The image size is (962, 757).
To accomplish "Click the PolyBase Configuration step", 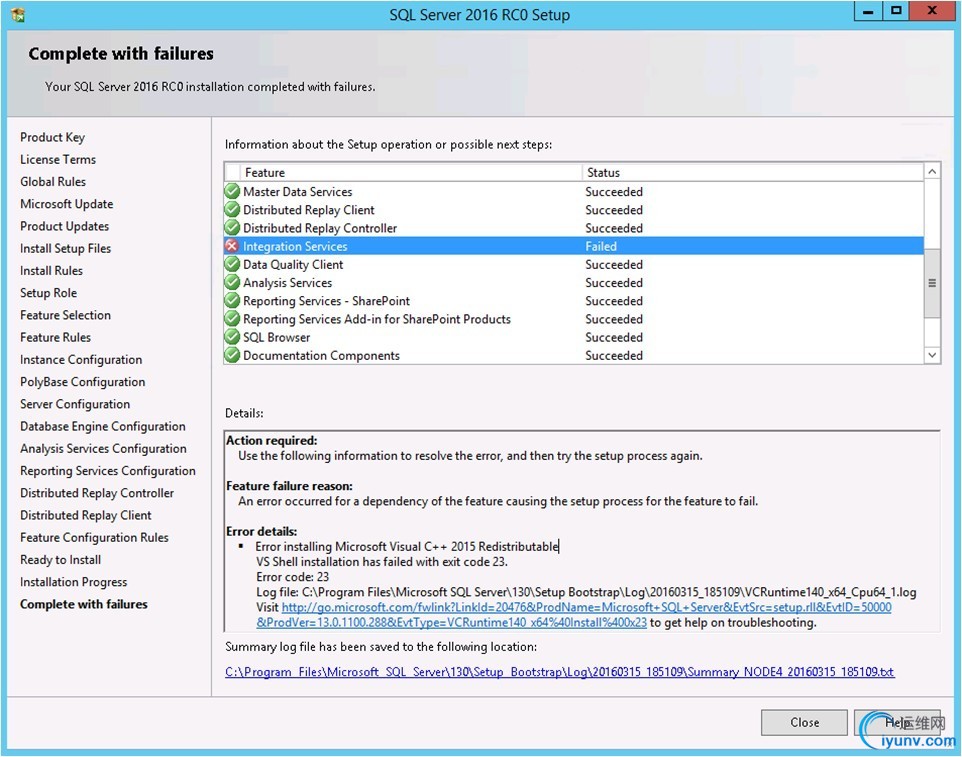I will [82, 382].
